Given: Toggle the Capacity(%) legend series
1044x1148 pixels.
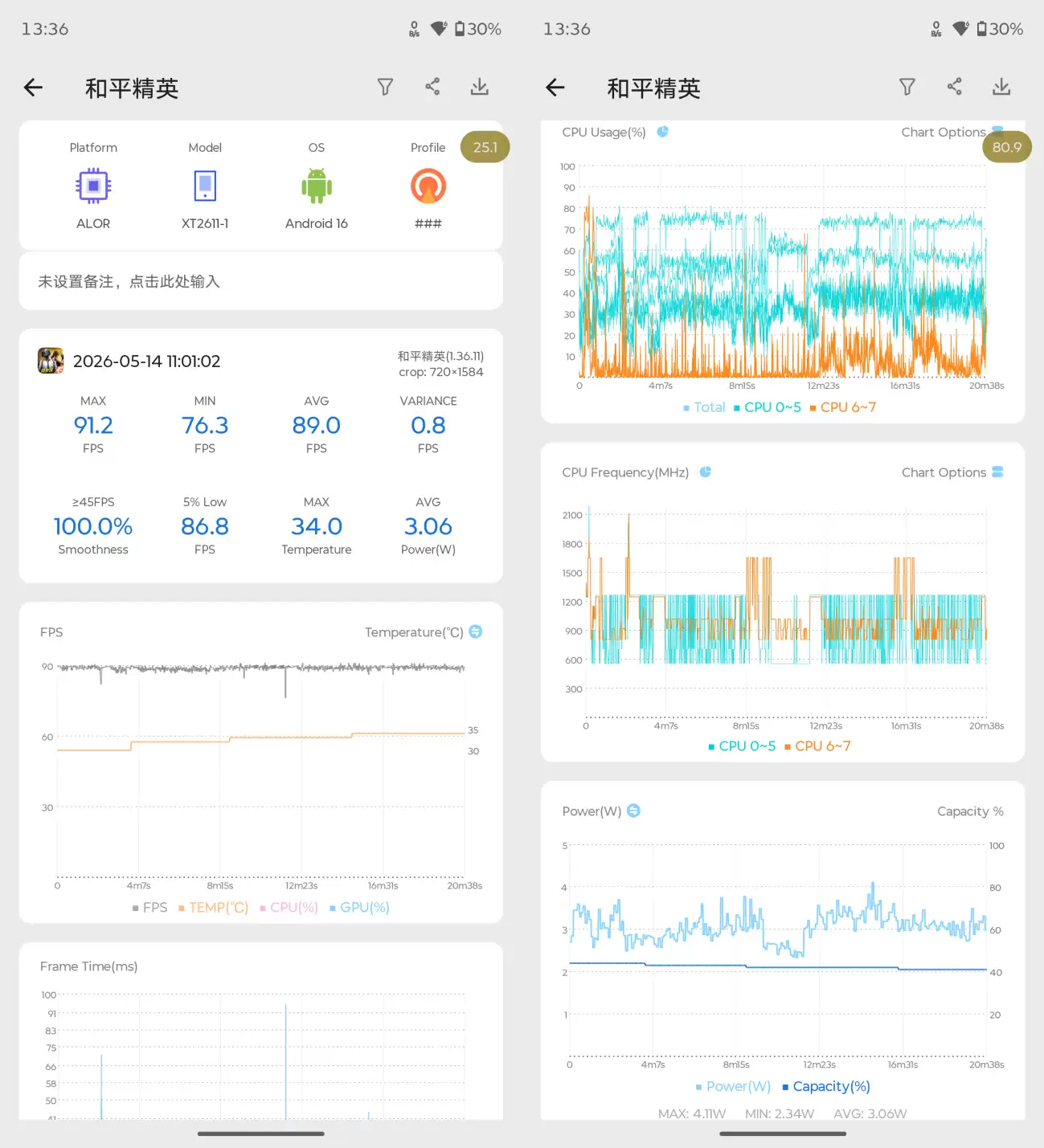Looking at the screenshot, I should coord(826,1086).
